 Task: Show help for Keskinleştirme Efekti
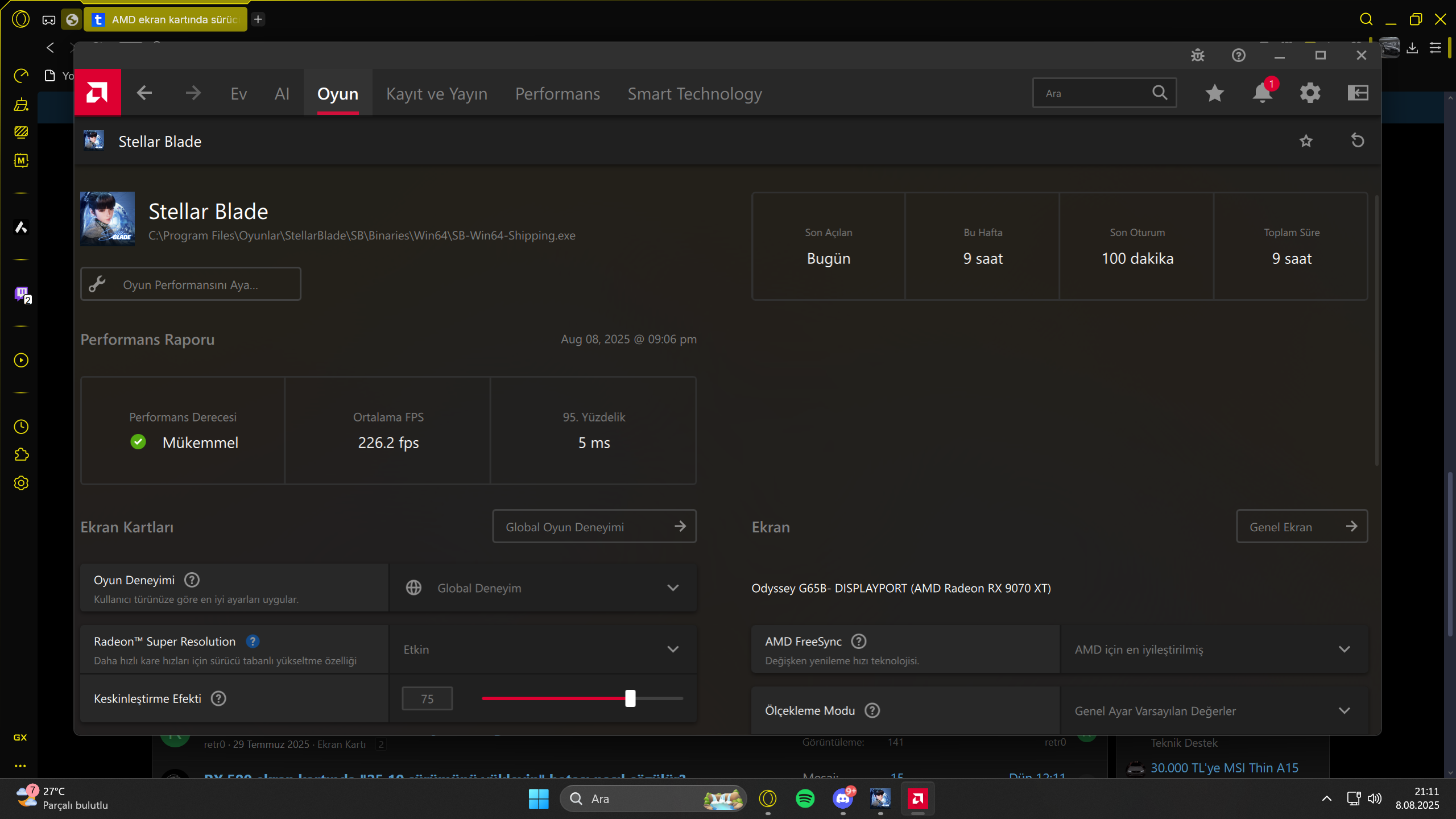click(218, 698)
